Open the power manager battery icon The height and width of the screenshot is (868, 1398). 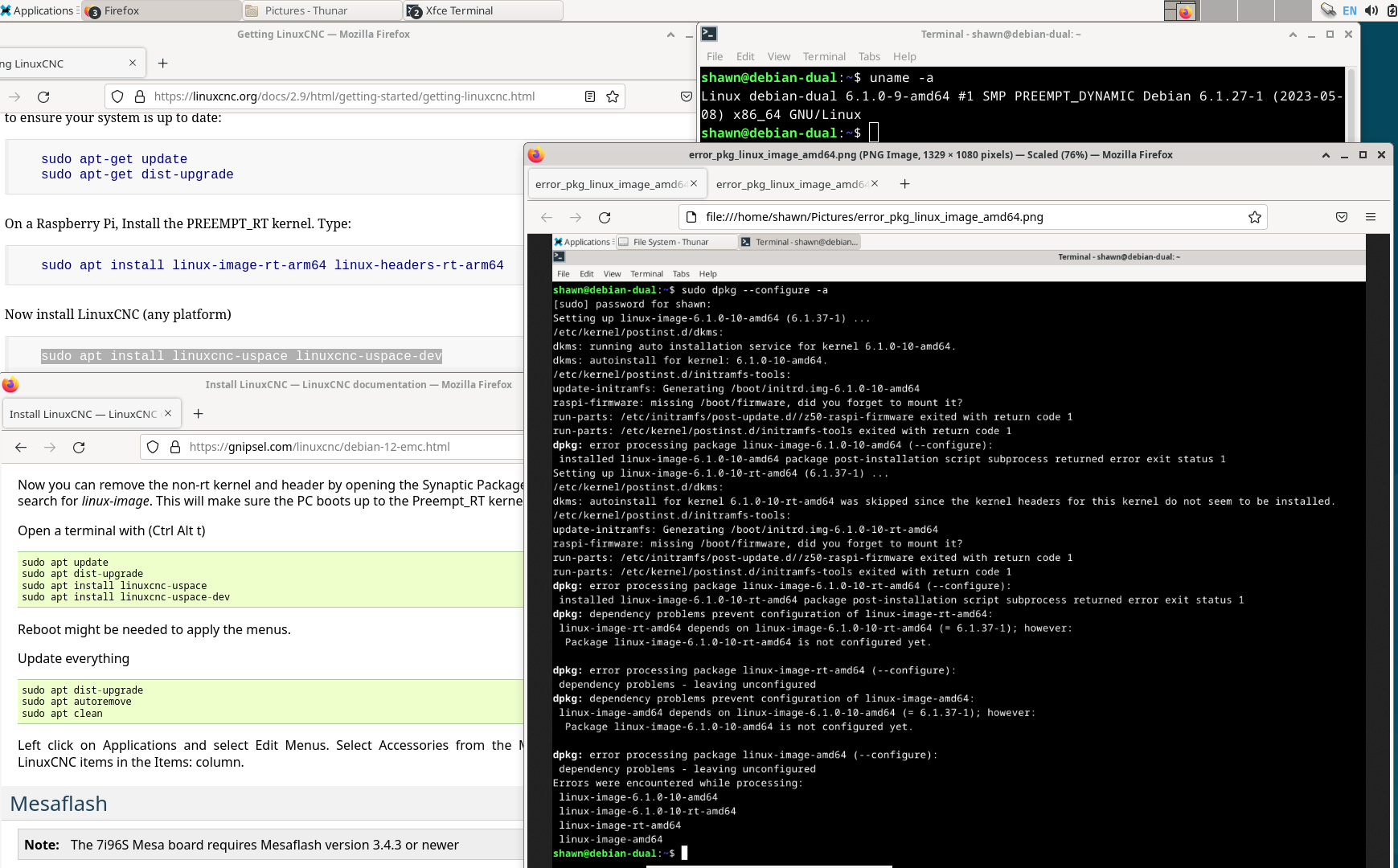[1392, 10]
